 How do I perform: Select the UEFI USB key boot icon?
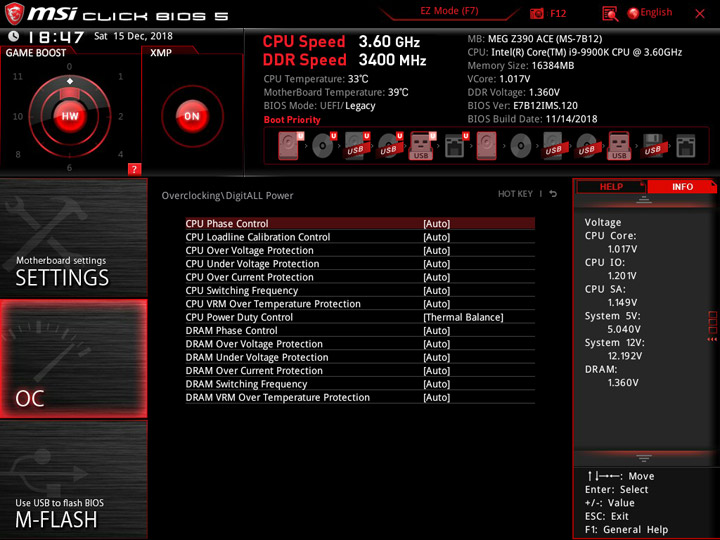tap(422, 146)
